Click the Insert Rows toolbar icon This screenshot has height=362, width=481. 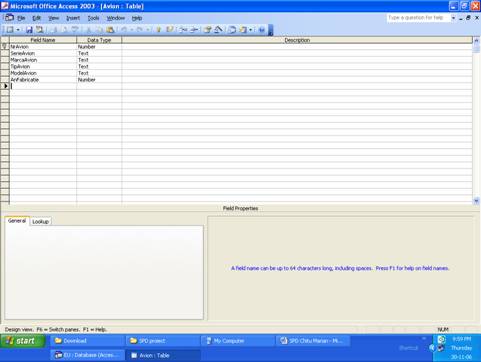tap(183, 30)
